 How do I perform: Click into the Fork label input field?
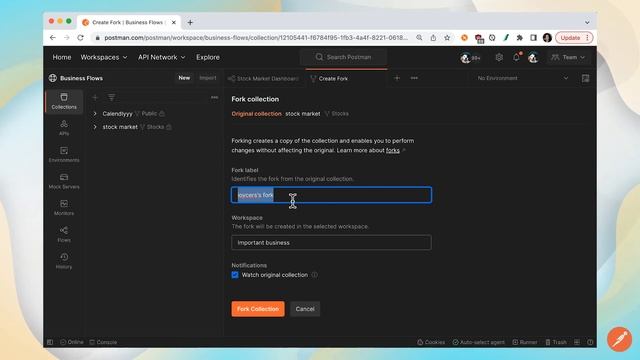(331, 195)
